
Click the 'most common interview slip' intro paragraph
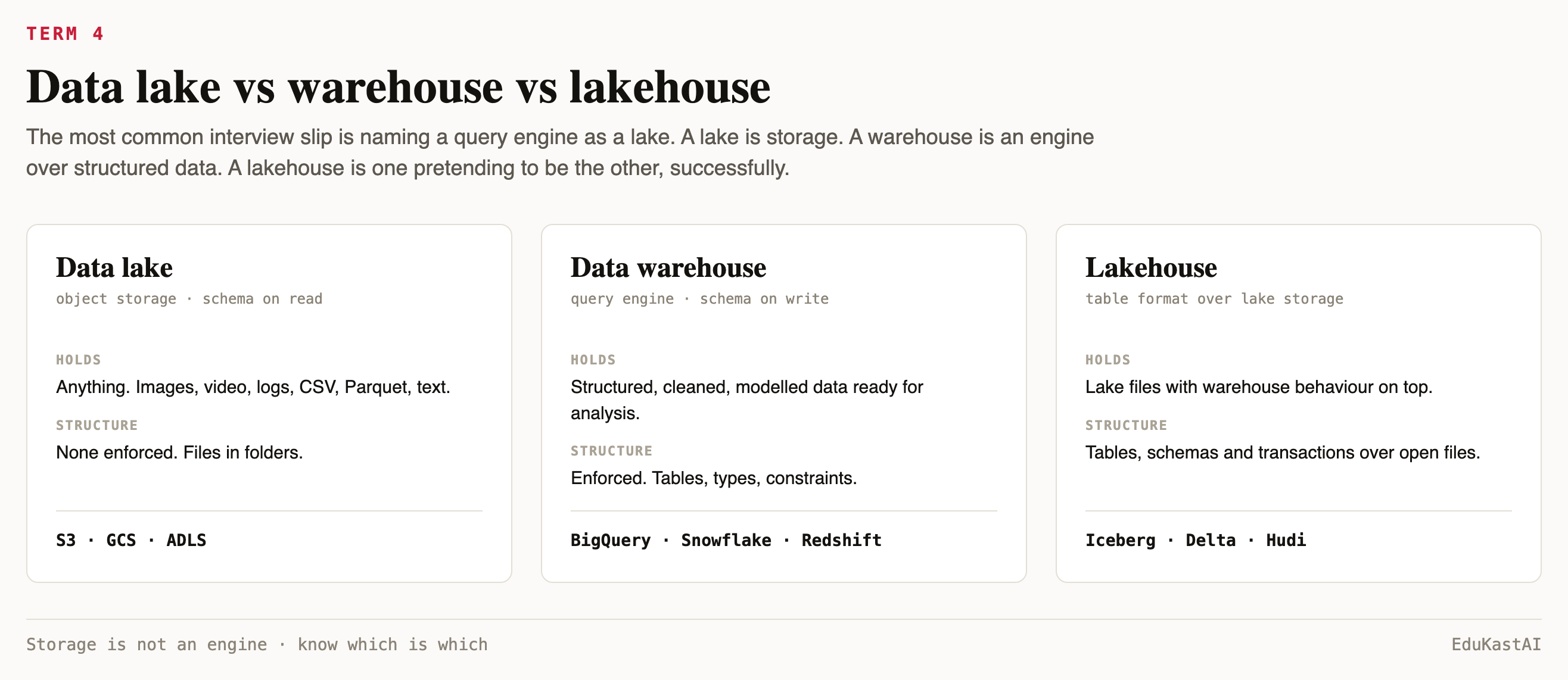(560, 152)
